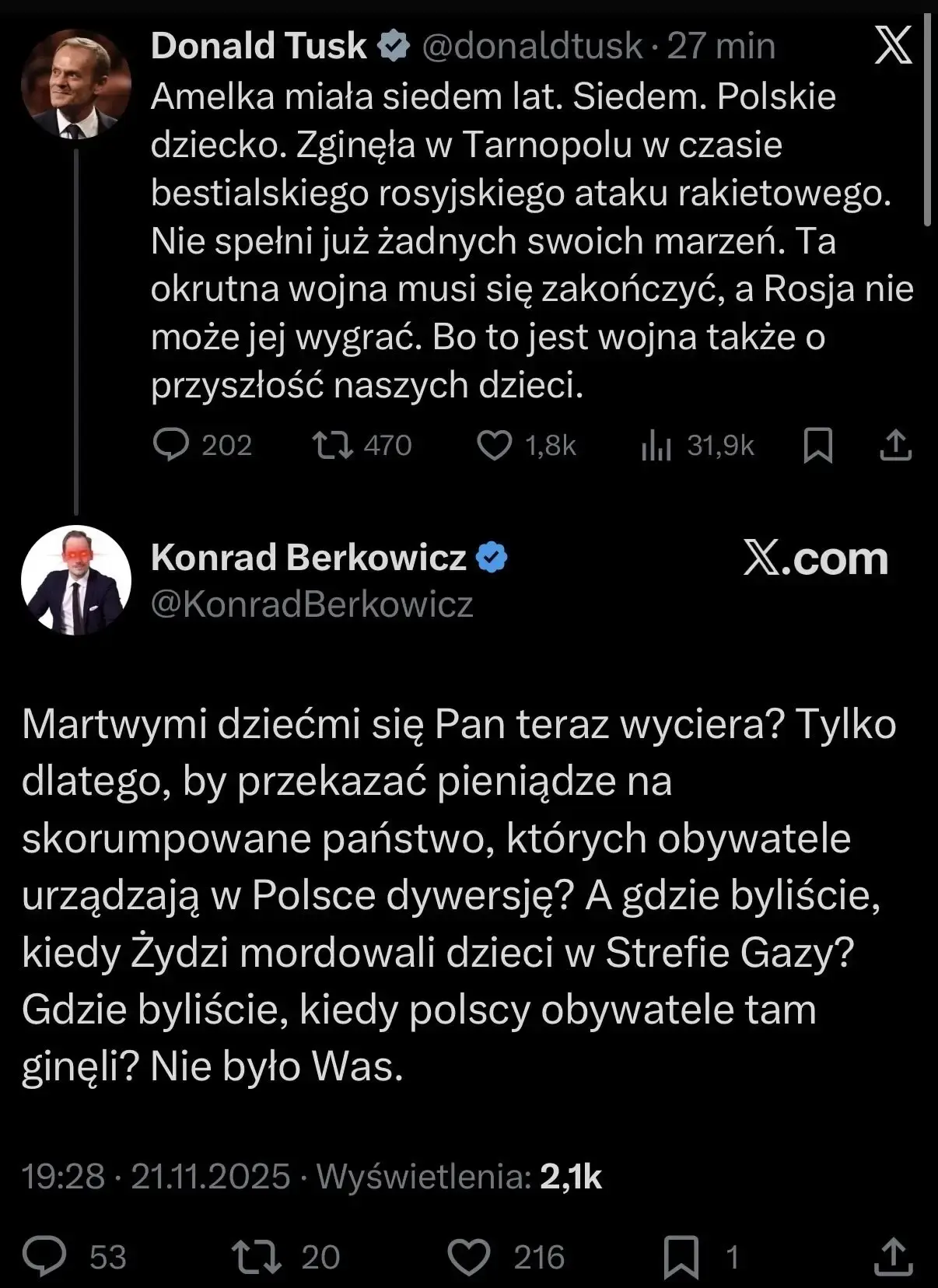Image resolution: width=938 pixels, height=1288 pixels.
Task: Click Berkowicz's verified checkmark
Action: (492, 555)
